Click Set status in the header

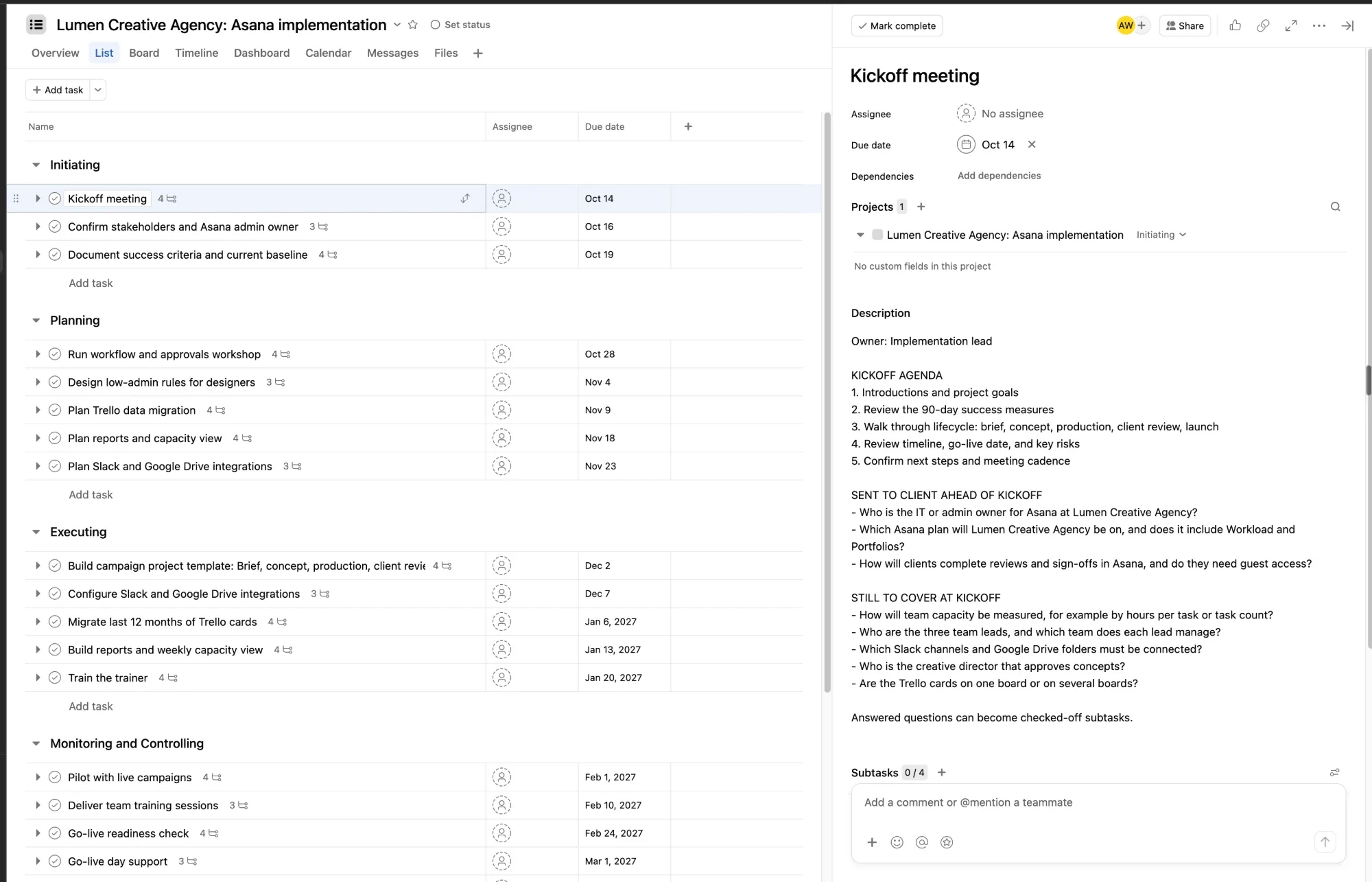point(460,25)
